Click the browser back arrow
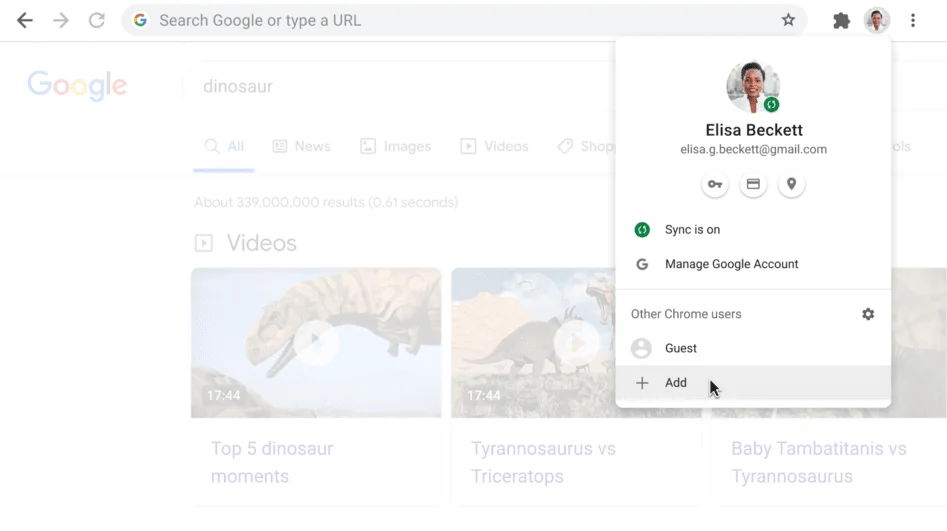This screenshot has width=947, height=531. point(25,20)
